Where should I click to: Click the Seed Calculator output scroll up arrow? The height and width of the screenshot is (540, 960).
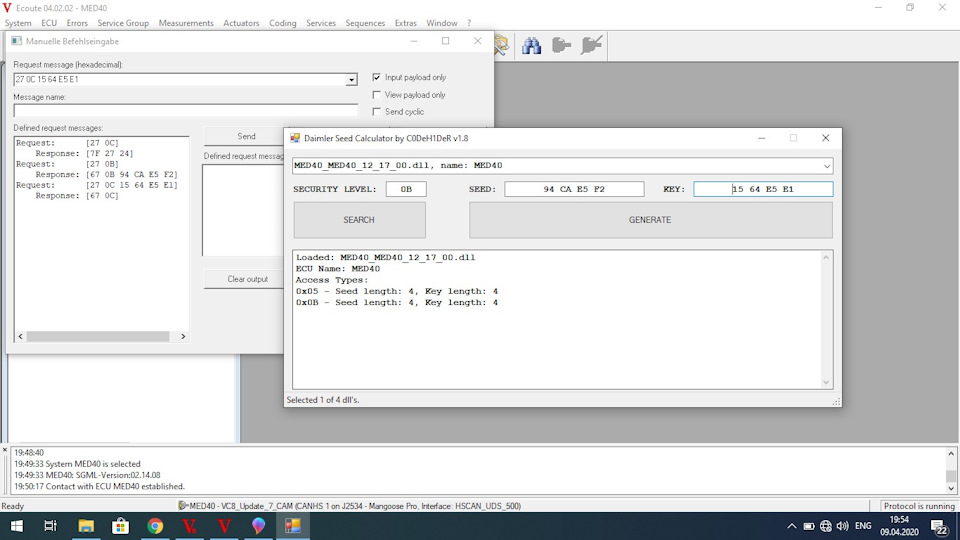pos(826,258)
